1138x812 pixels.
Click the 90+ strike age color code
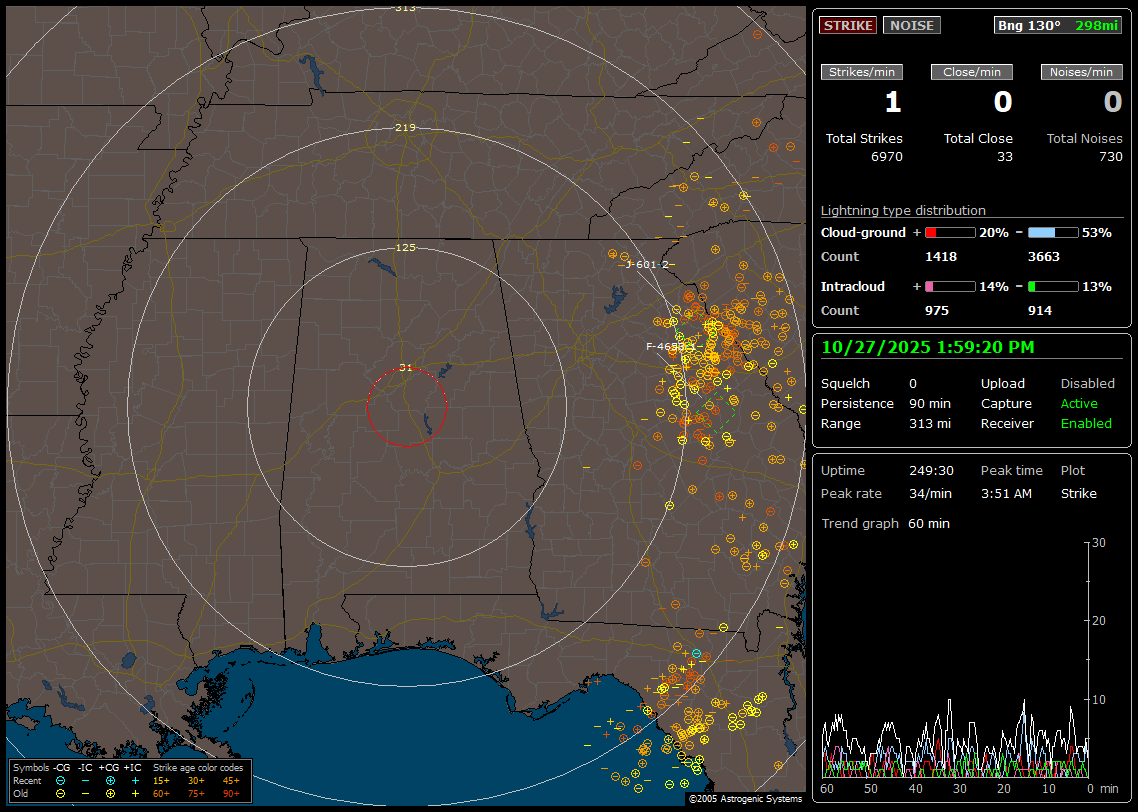[x=231, y=793]
